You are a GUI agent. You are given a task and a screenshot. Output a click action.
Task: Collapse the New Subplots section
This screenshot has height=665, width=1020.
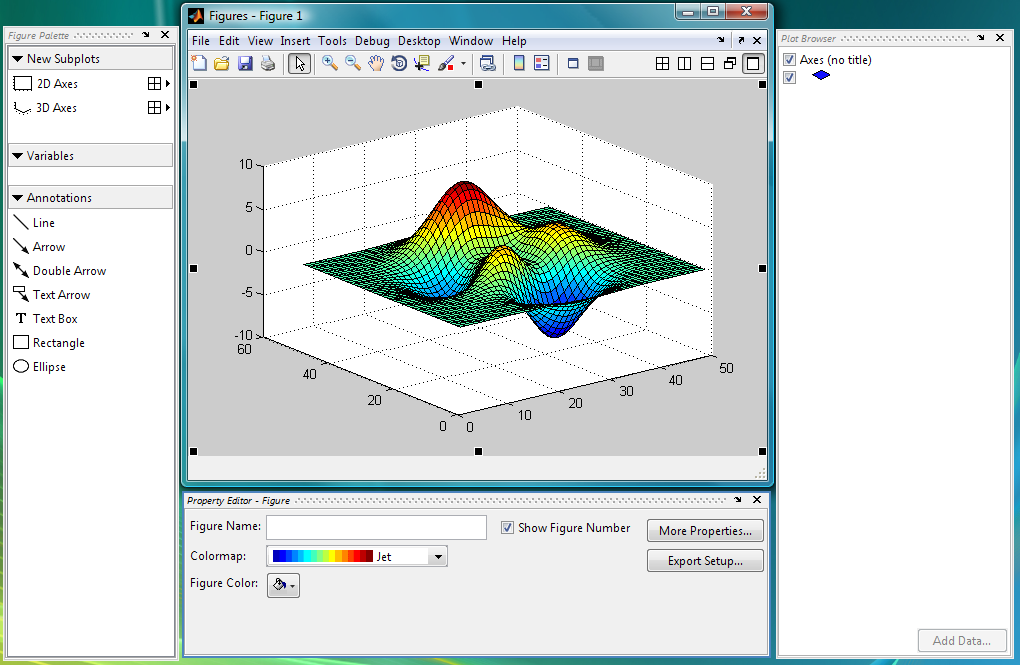pyautogui.click(x=18, y=59)
